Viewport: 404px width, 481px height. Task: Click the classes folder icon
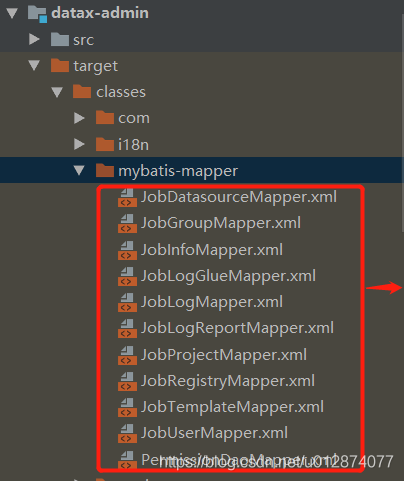click(82, 91)
